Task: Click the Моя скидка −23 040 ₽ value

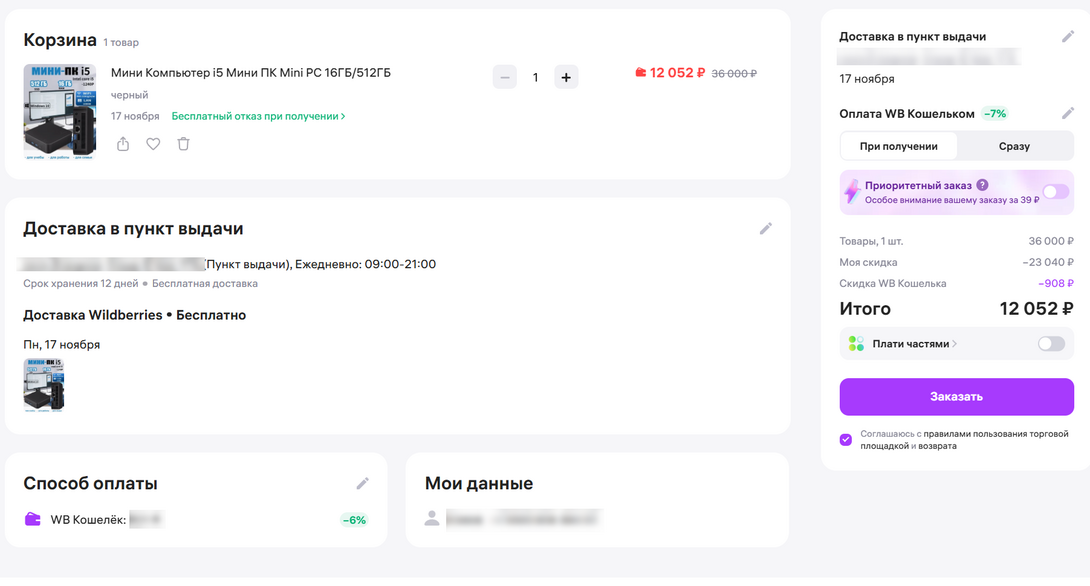Action: [x=1048, y=262]
